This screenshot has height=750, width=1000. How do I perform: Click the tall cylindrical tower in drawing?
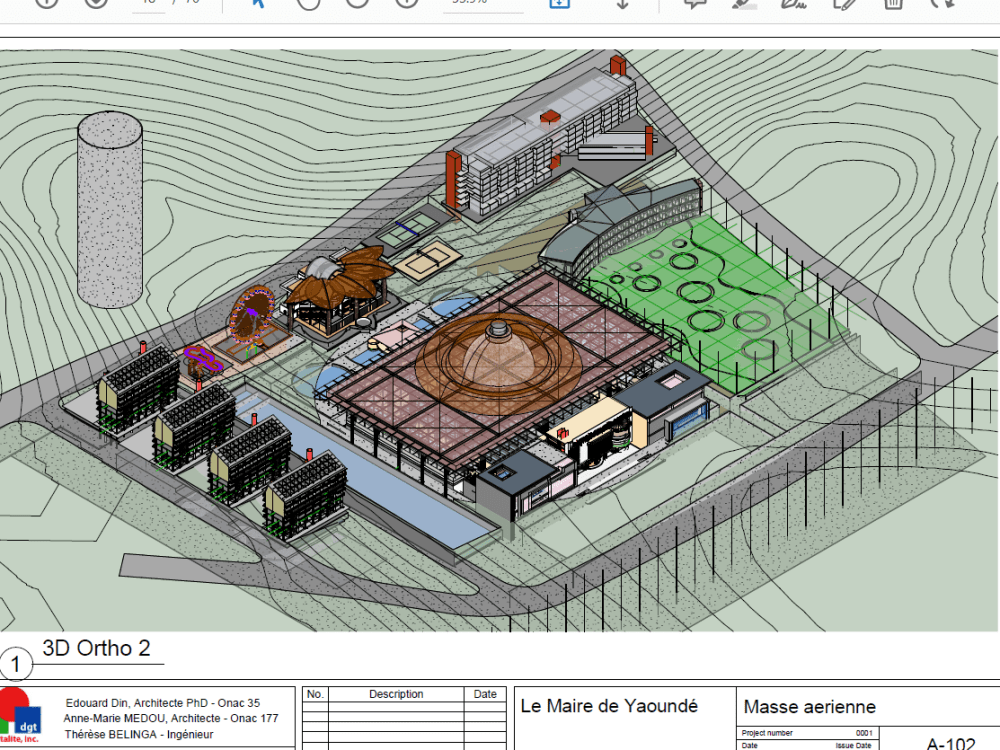click(110, 209)
